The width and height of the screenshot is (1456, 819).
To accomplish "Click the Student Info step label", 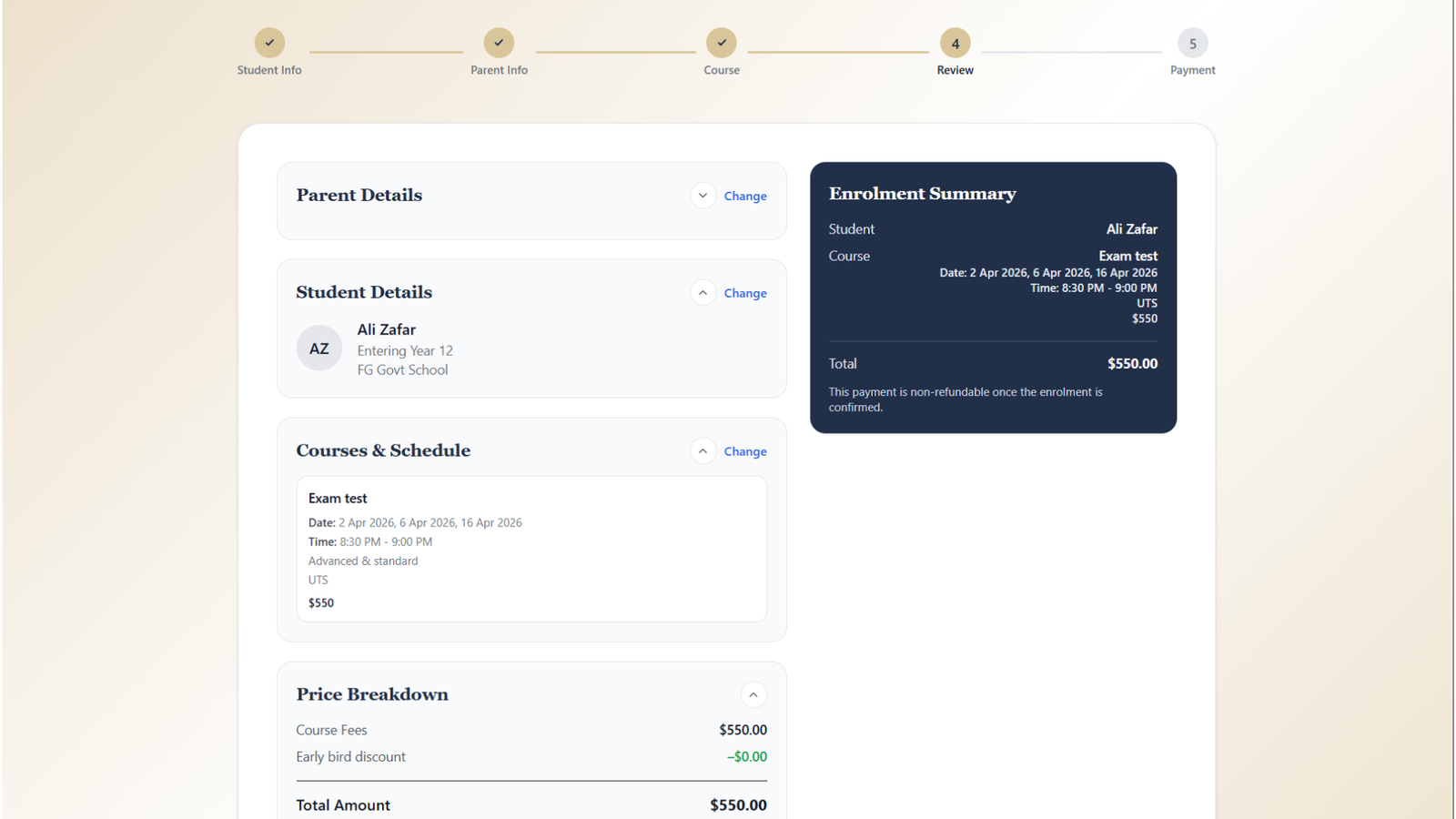I will 269,70.
